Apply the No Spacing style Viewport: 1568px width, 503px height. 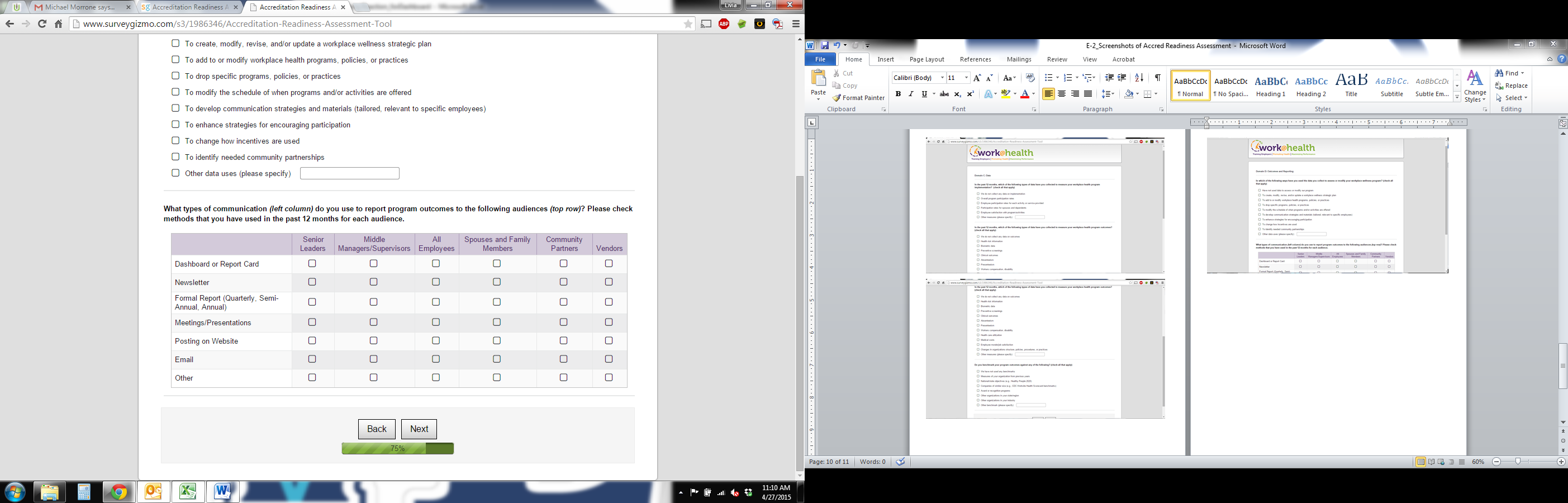[1231, 86]
